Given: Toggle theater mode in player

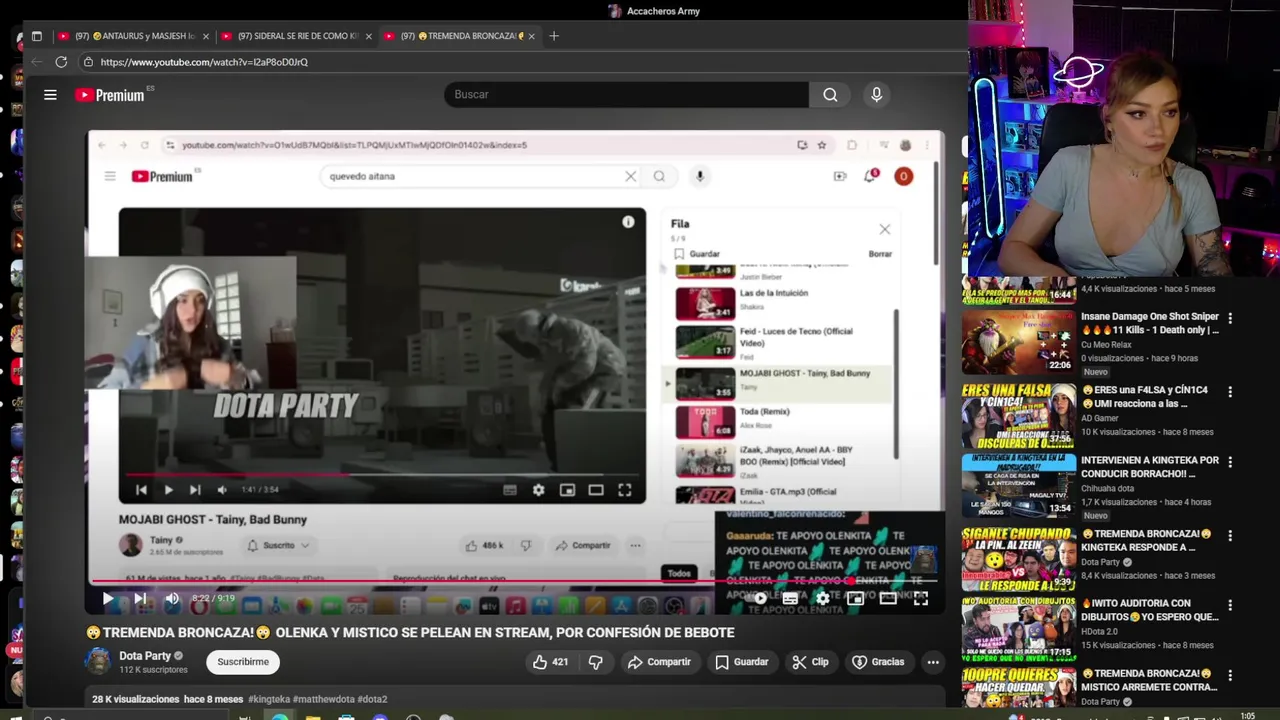Looking at the screenshot, I should pos(888,599).
